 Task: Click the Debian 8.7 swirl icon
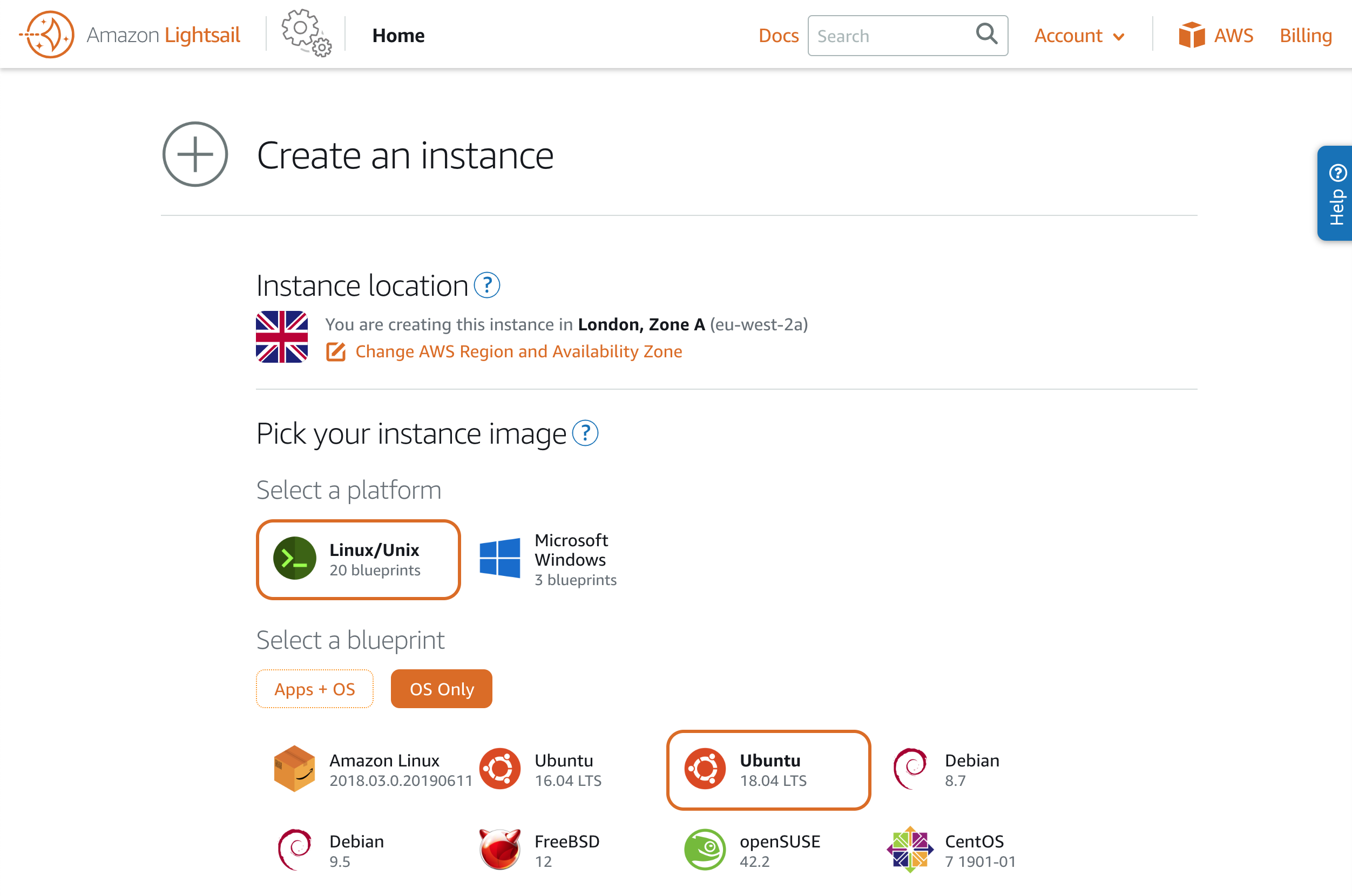pos(910,769)
